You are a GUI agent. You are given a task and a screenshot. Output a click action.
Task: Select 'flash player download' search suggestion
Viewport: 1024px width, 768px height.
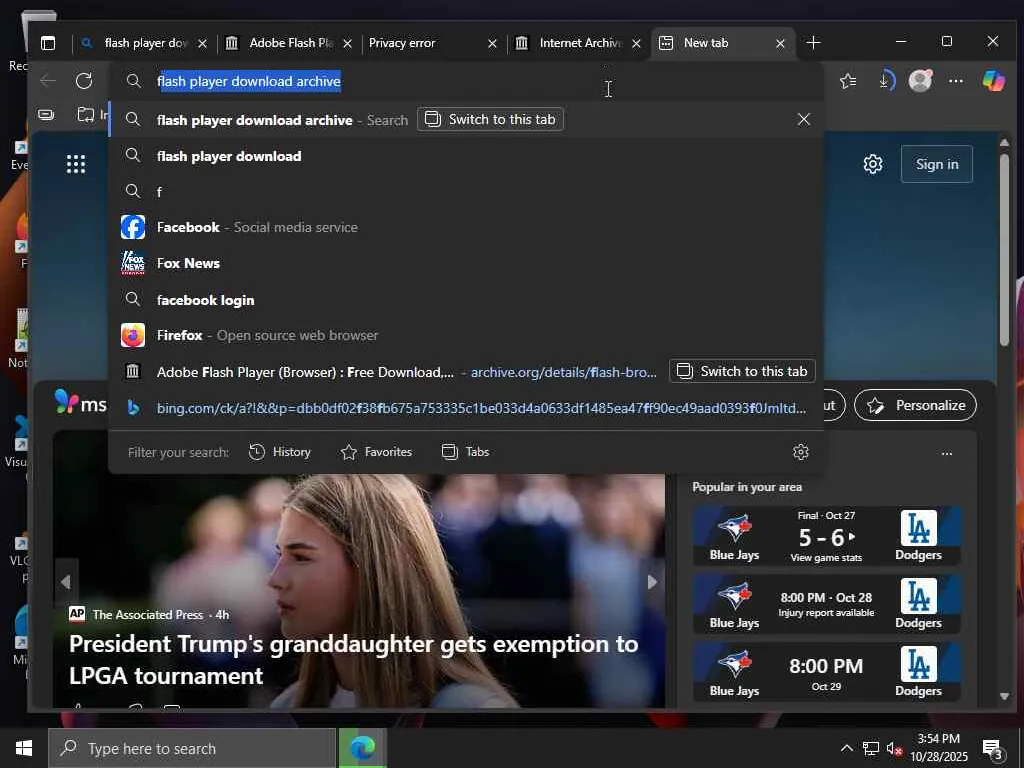[466, 156]
